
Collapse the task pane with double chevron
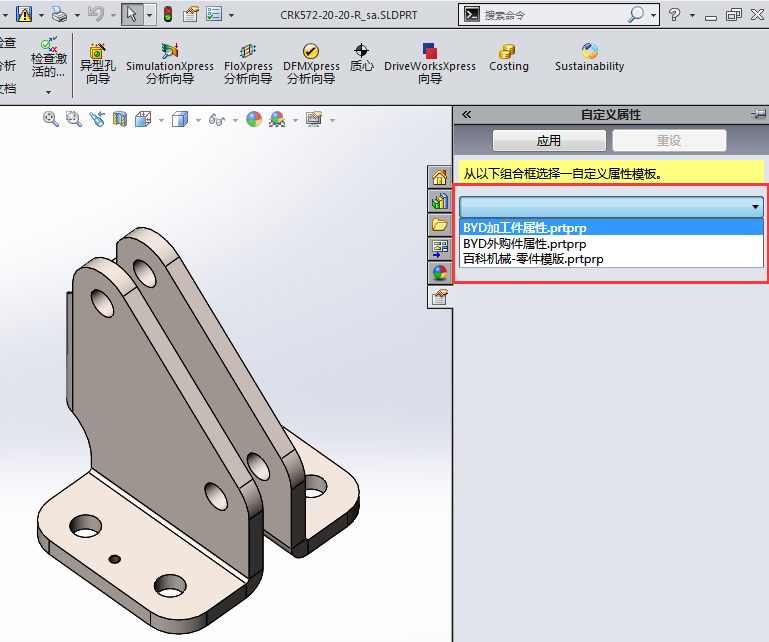click(x=466, y=114)
